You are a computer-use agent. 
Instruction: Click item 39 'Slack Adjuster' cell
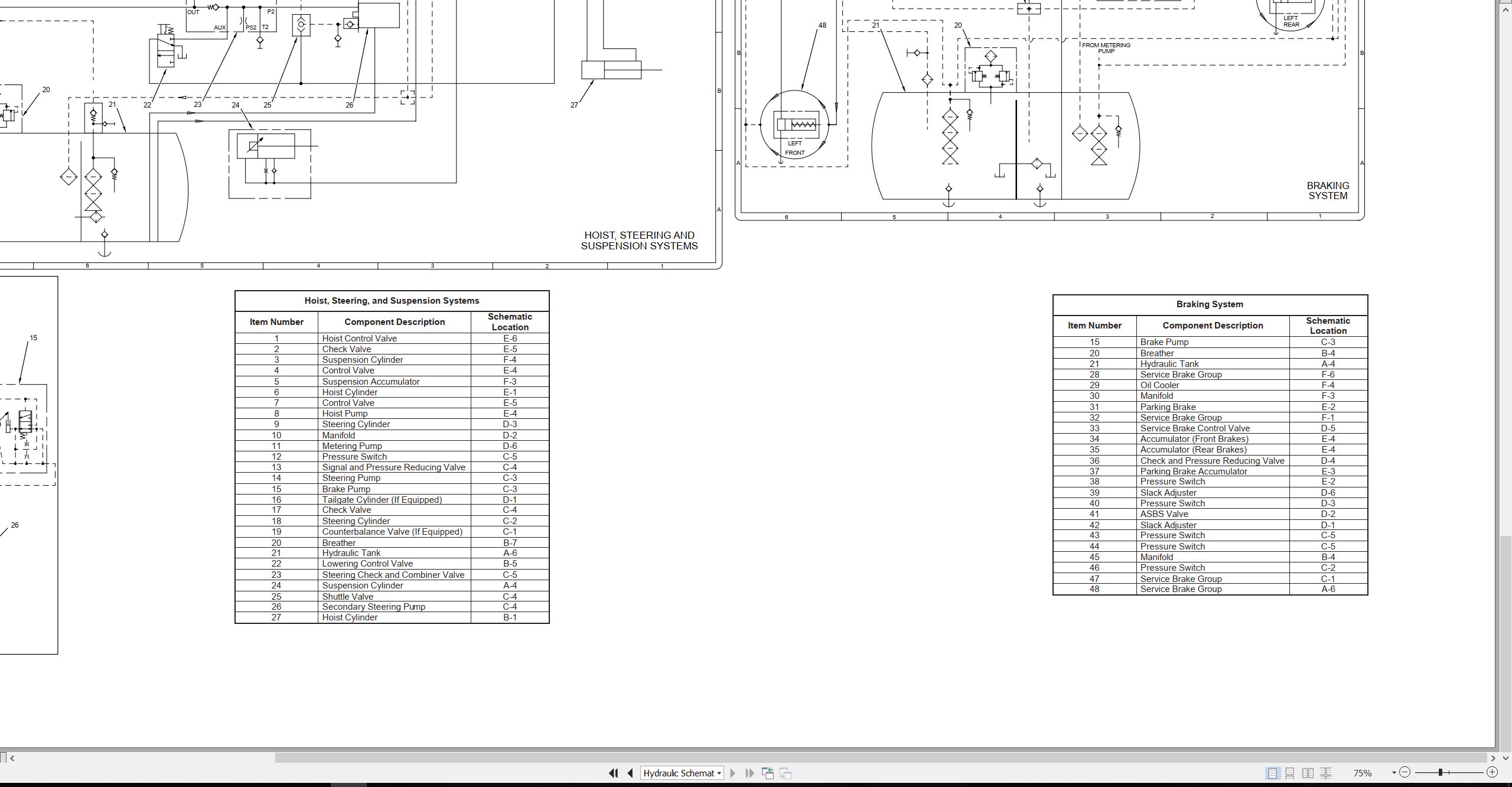click(1213, 493)
